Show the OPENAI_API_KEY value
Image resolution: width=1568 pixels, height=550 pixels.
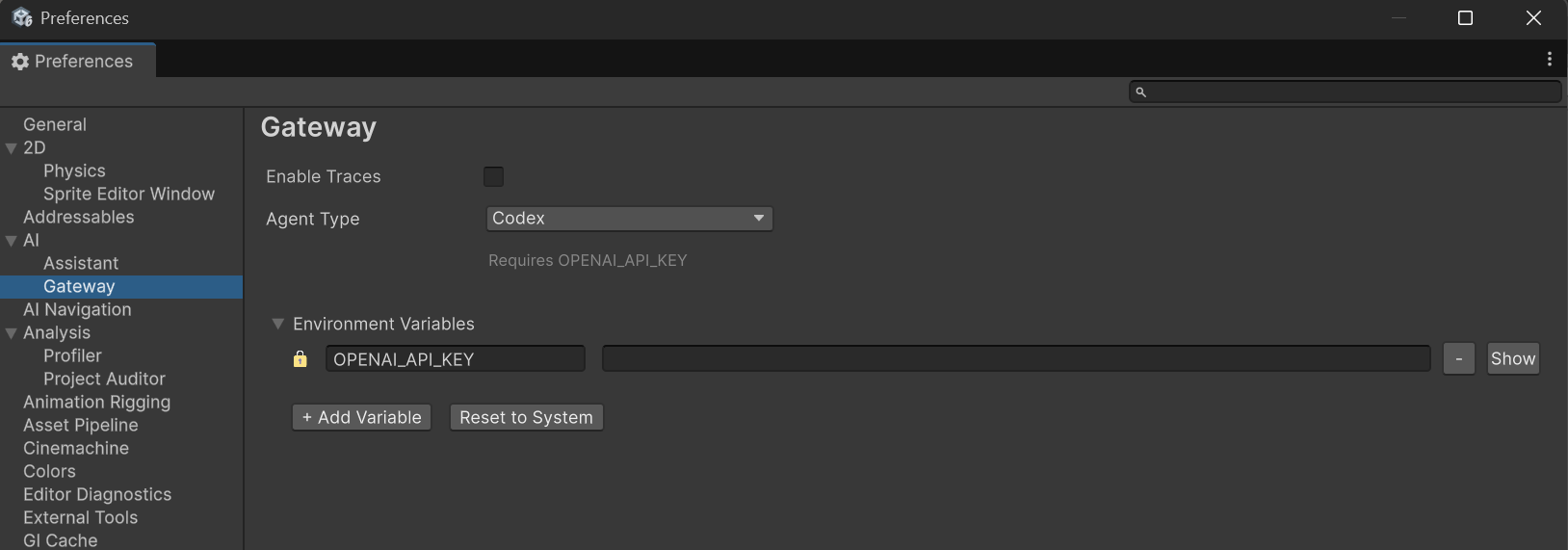click(x=1513, y=358)
